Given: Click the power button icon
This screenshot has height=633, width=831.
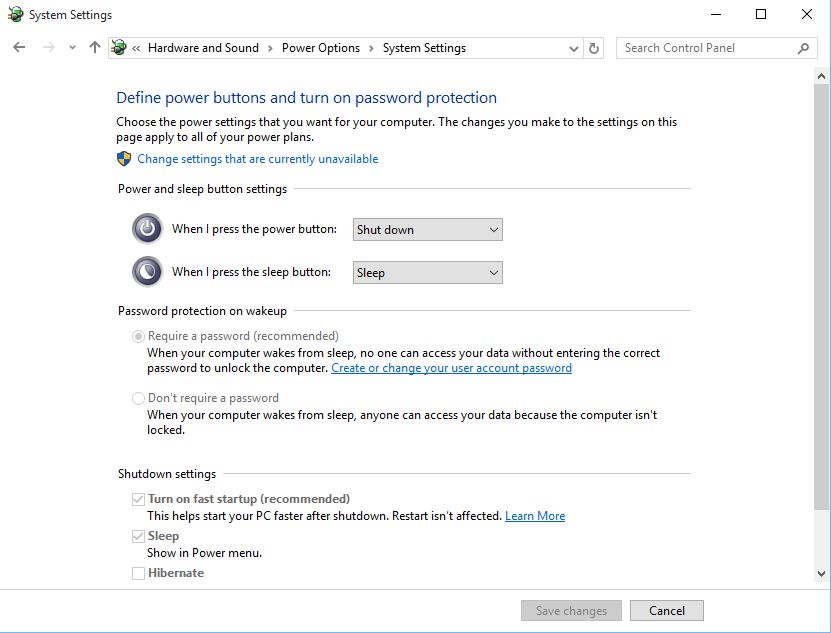Looking at the screenshot, I should (x=146, y=228).
